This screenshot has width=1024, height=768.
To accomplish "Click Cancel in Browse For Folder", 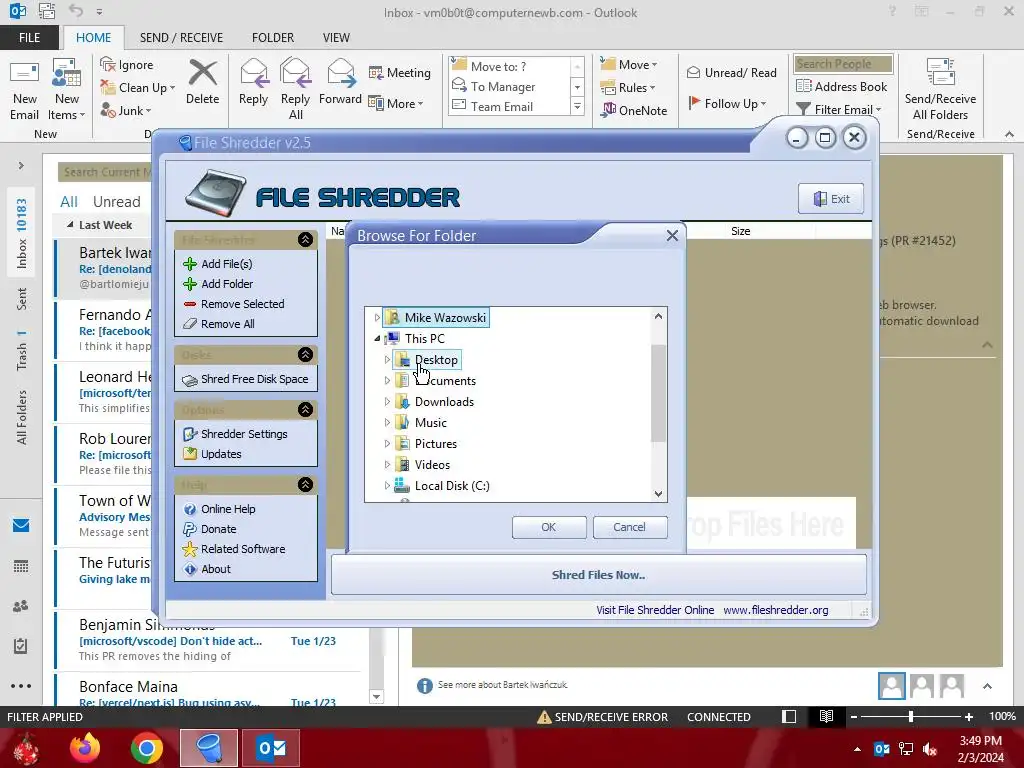I will point(630,527).
